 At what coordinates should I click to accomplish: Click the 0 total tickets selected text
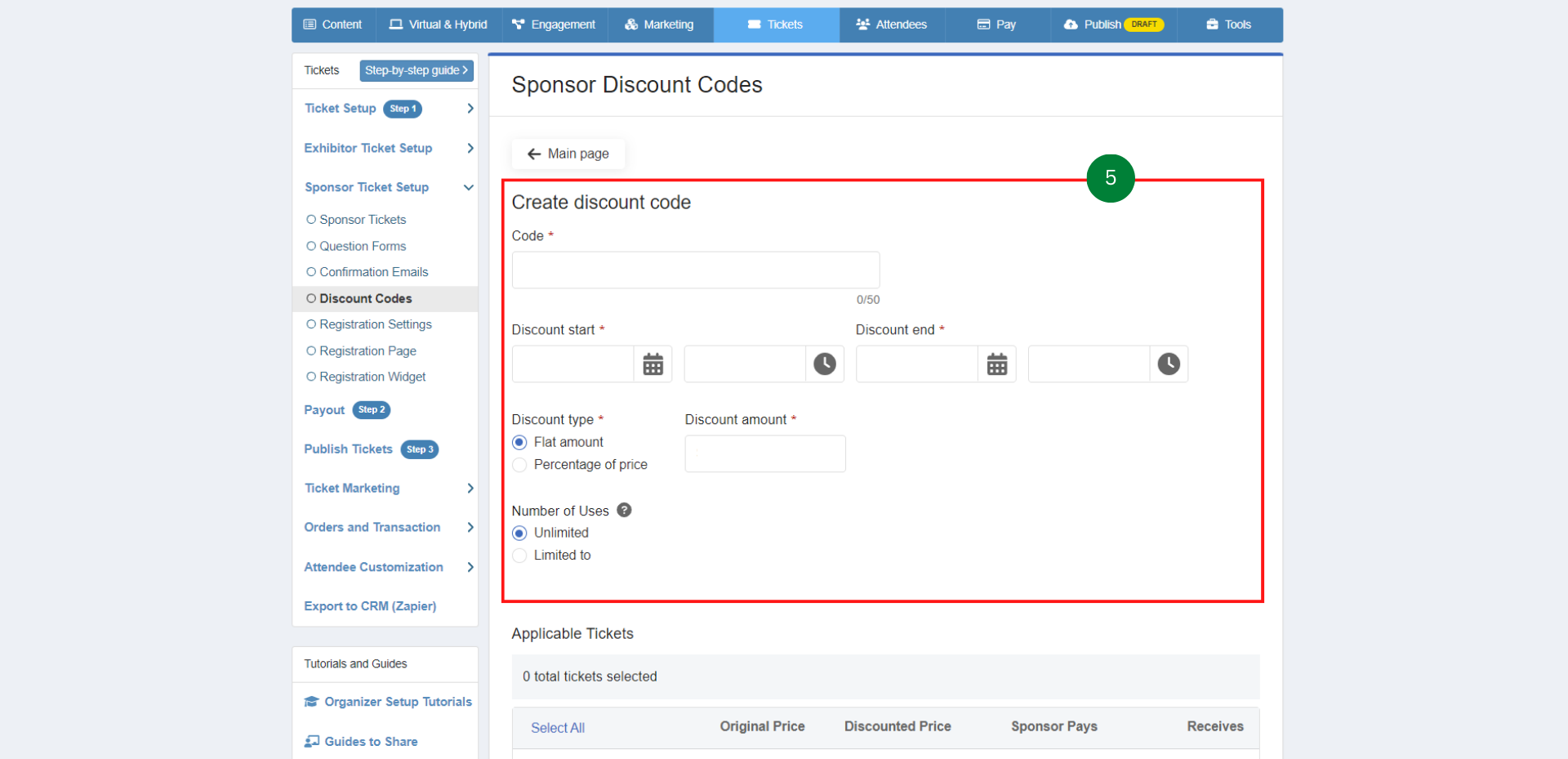[590, 676]
